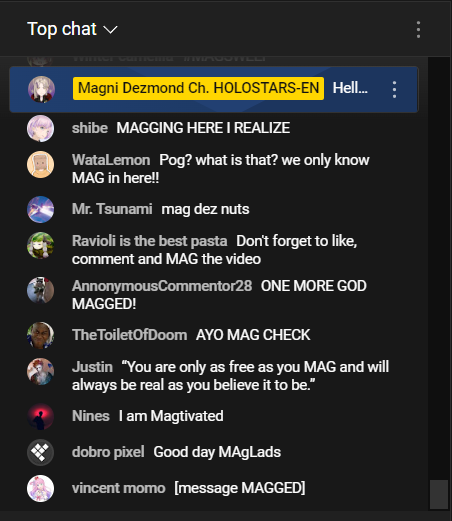Image resolution: width=452 pixels, height=521 pixels.
Task: Expand the truncated pinned message "Hell..."
Action: click(350, 88)
